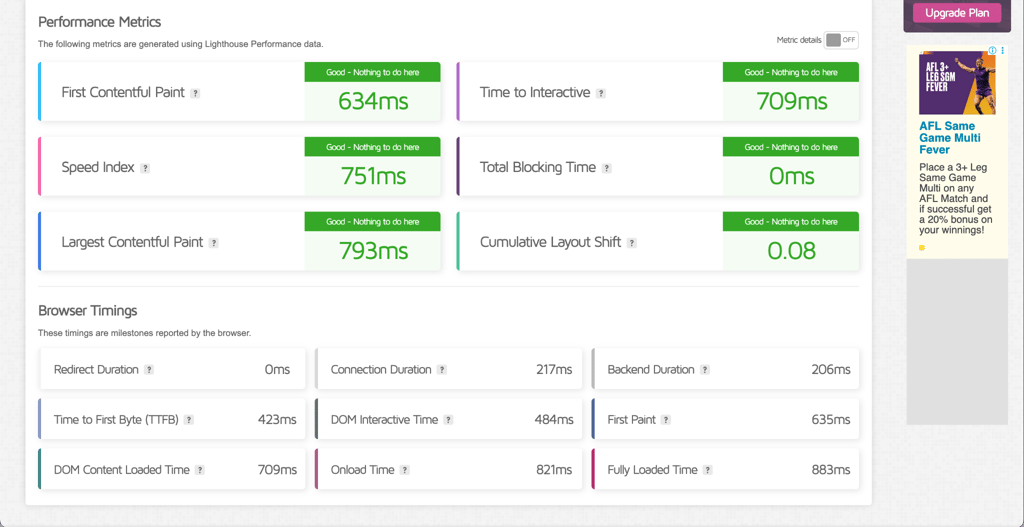1024x527 pixels.
Task: Click the Redirect Duration label
Action: 96,370
